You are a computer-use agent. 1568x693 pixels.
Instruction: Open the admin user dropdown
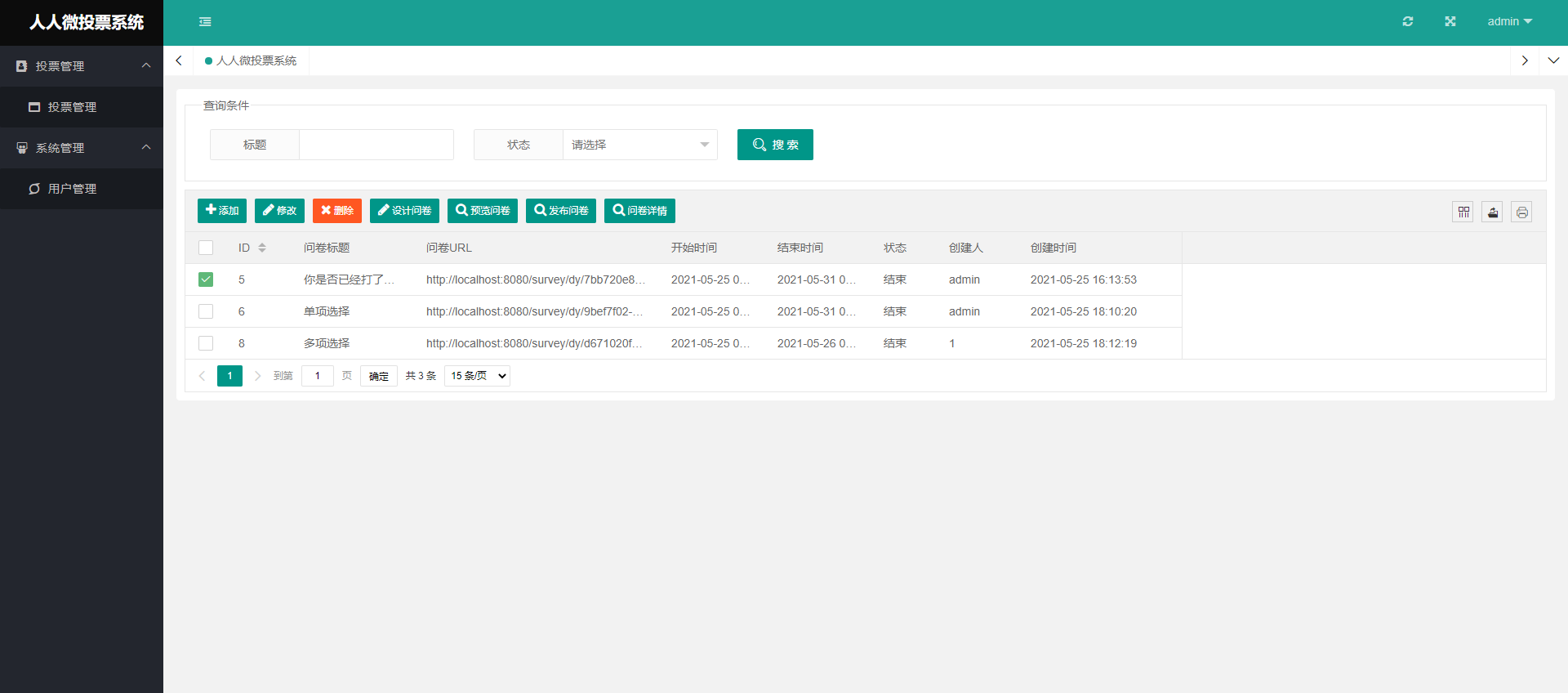pos(1510,21)
